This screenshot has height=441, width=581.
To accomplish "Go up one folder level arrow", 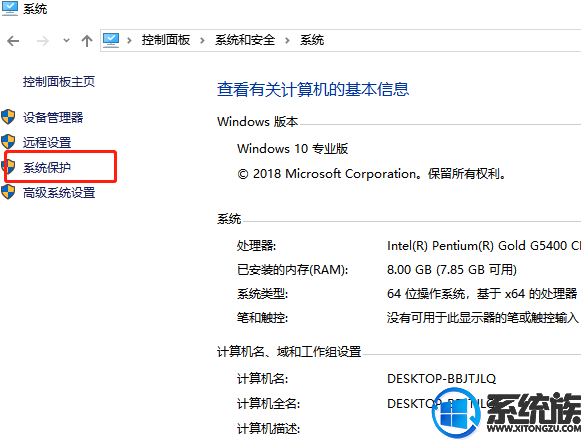I will pyautogui.click(x=87, y=40).
